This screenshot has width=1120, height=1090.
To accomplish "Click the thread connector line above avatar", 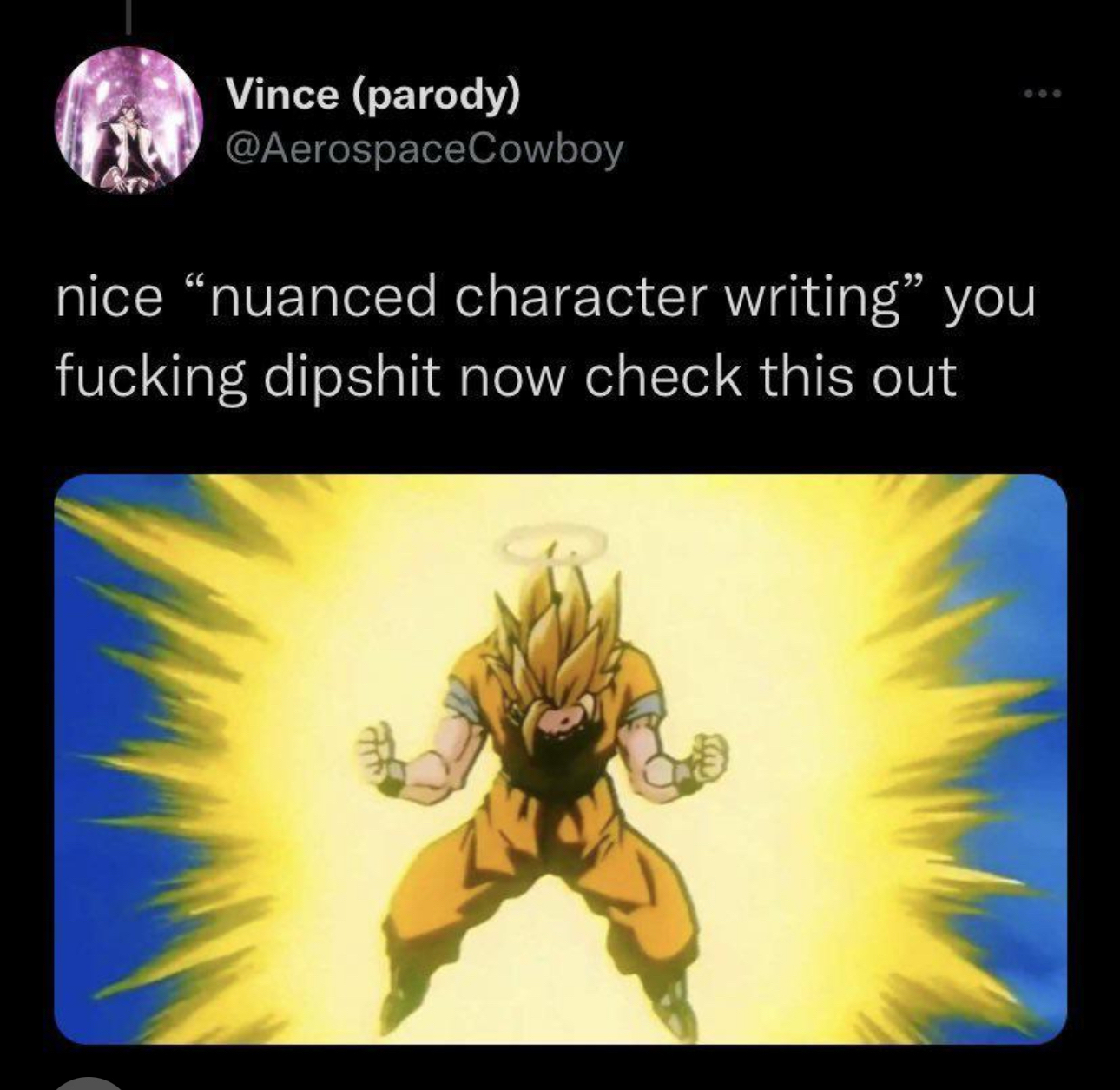I will click(x=128, y=17).
